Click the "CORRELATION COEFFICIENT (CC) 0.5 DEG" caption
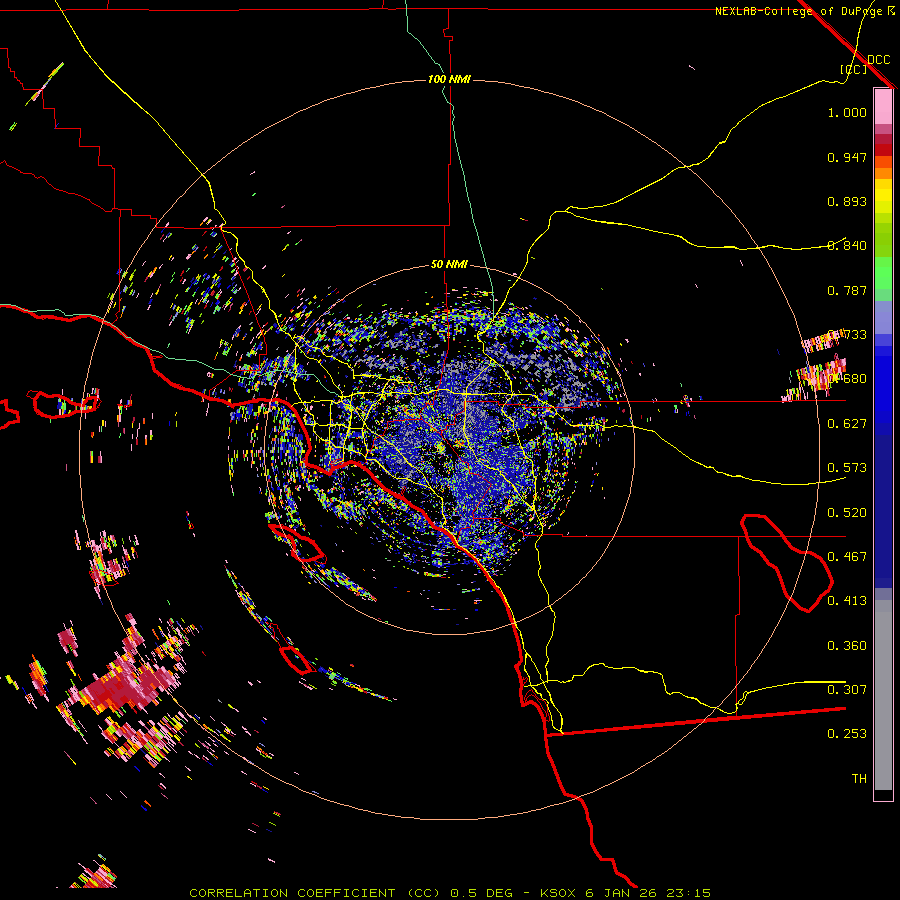Image resolution: width=900 pixels, height=900 pixels. click(x=351, y=893)
